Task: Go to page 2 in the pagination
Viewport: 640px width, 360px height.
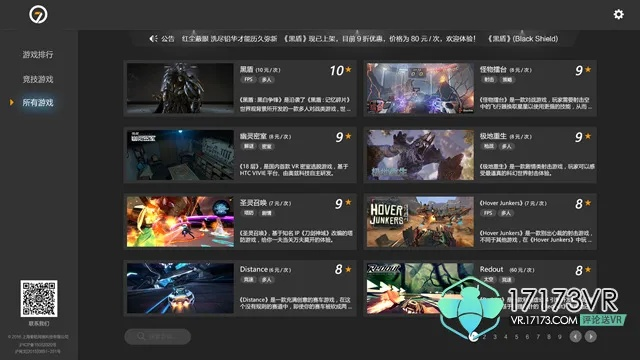Action: click(x=484, y=337)
